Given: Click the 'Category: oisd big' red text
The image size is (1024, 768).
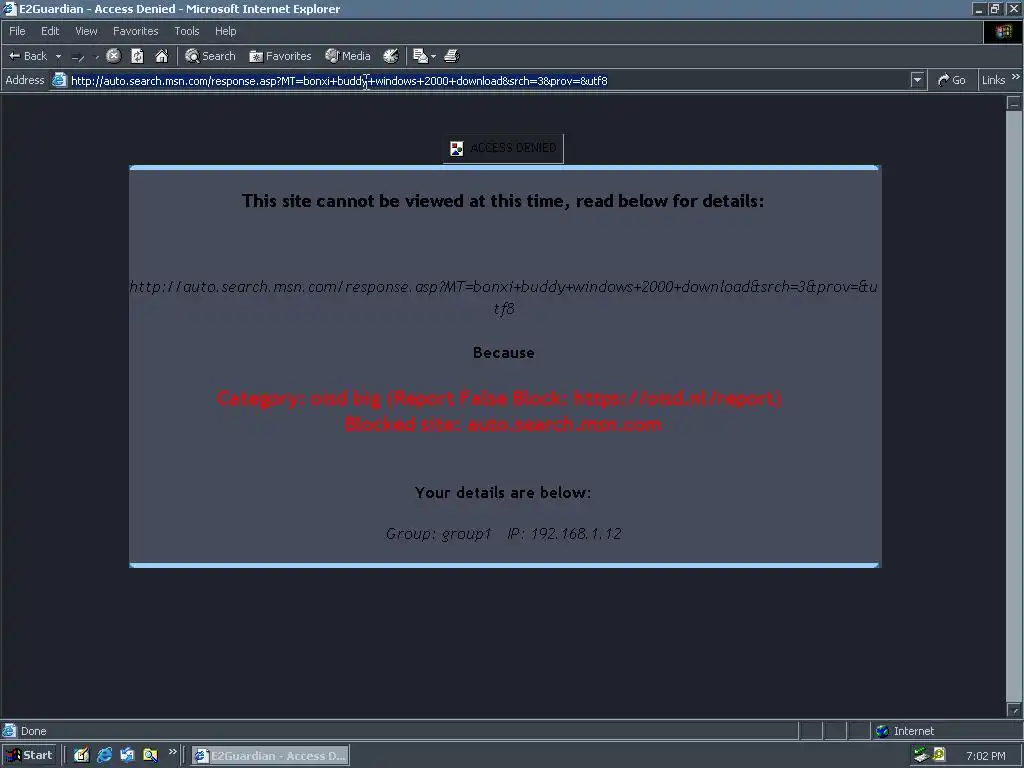Looking at the screenshot, I should [x=499, y=398].
